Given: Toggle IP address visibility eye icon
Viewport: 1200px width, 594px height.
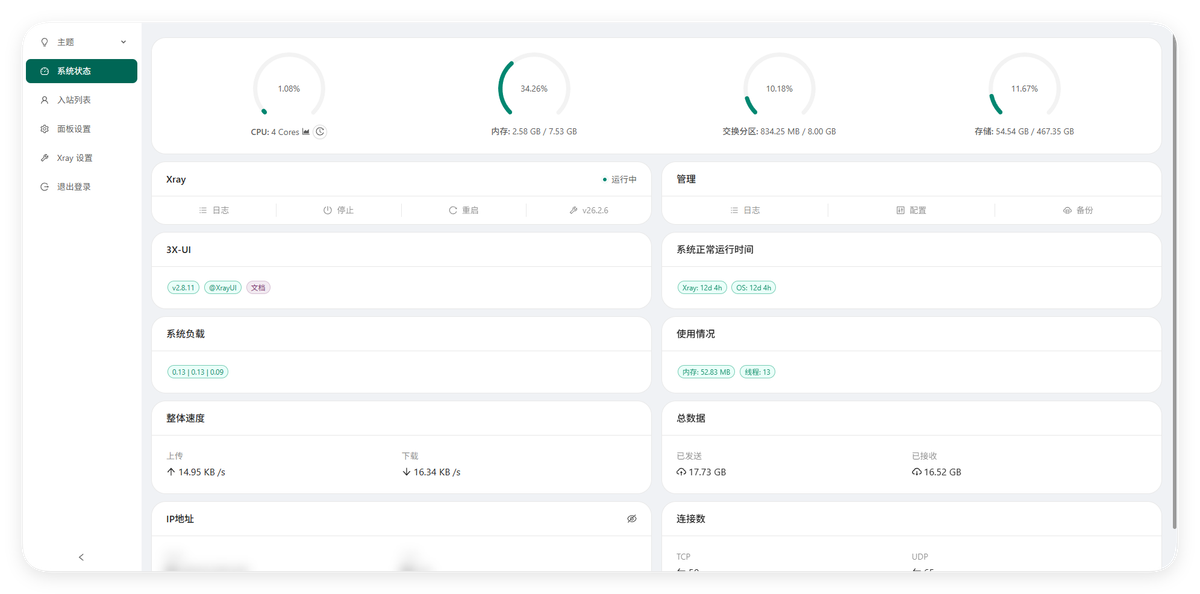Looking at the screenshot, I should tap(632, 519).
